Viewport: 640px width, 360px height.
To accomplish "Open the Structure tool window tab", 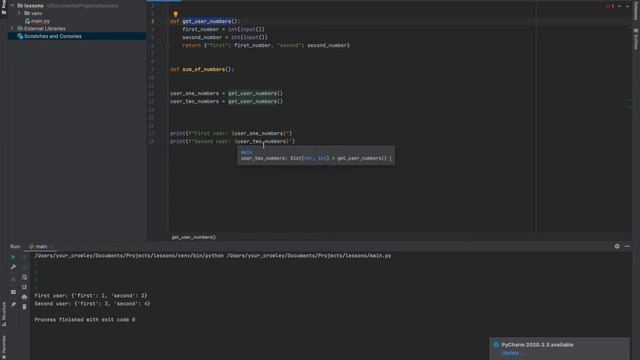I will [x=4, y=314].
